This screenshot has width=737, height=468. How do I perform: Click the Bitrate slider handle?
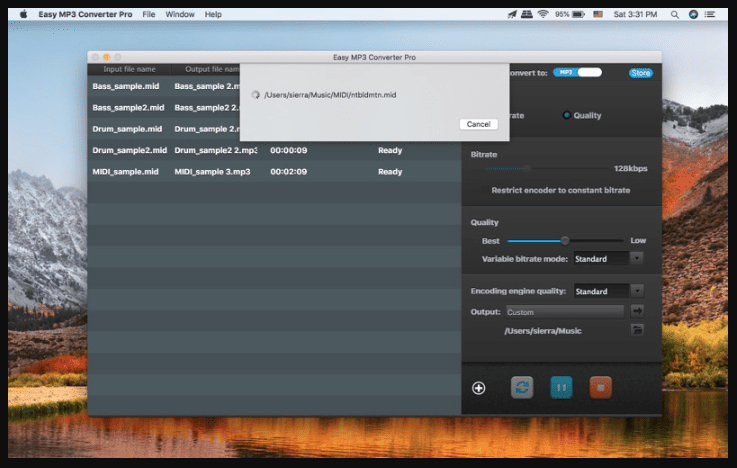point(527,168)
